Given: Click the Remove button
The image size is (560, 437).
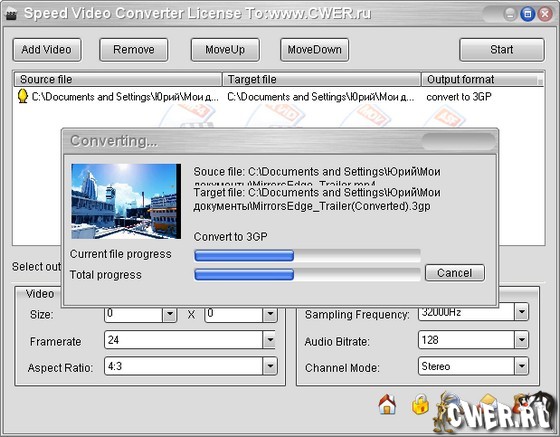Looking at the screenshot, I should 134,50.
